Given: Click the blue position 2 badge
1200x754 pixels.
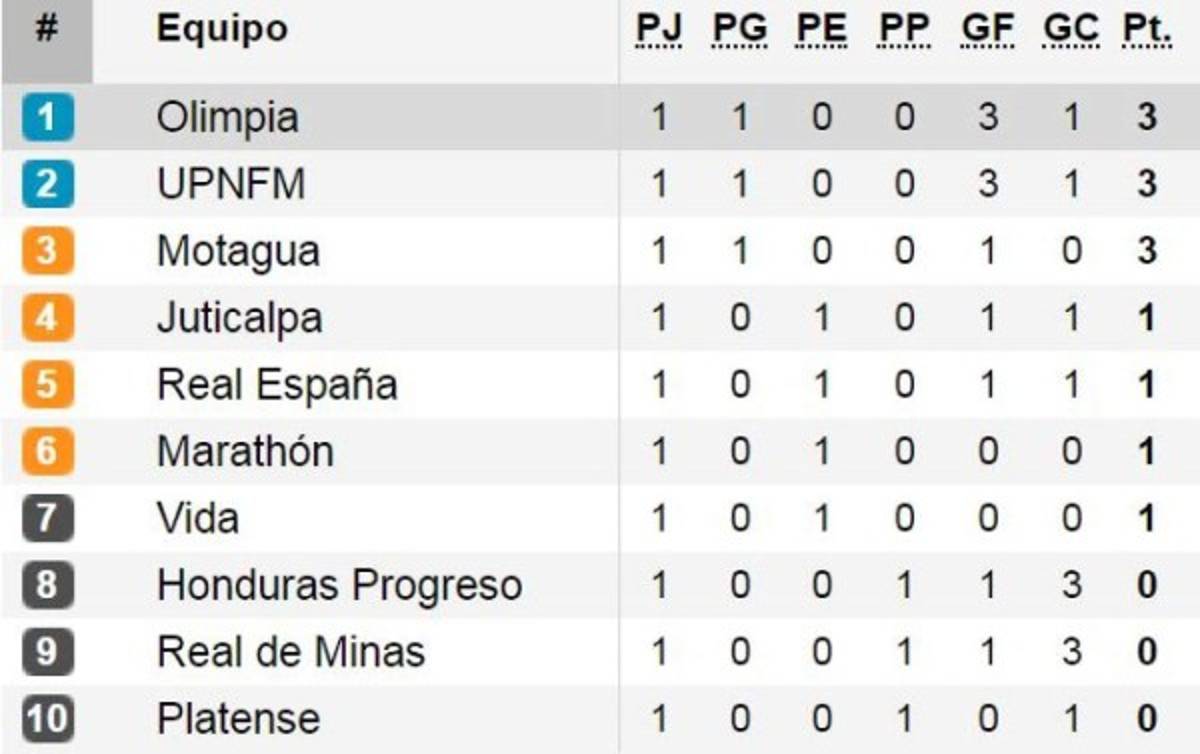Looking at the screenshot, I should (46, 185).
